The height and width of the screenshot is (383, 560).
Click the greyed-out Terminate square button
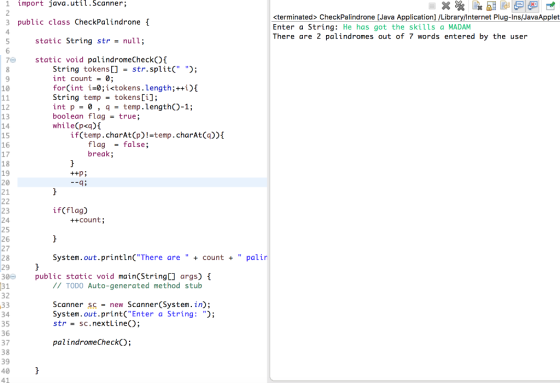[432, 6]
